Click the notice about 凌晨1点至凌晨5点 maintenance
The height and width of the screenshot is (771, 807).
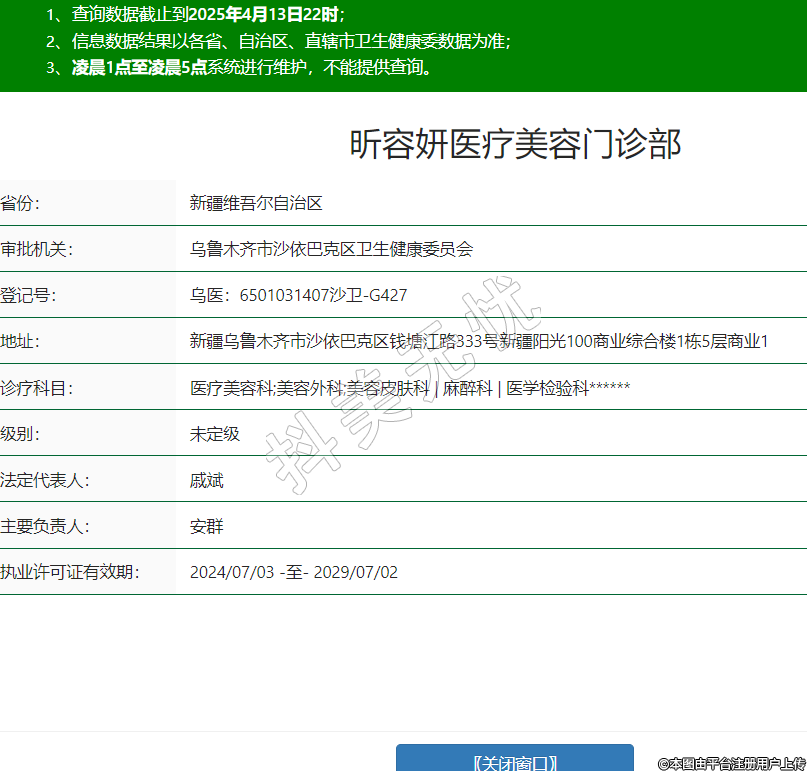coord(240,68)
